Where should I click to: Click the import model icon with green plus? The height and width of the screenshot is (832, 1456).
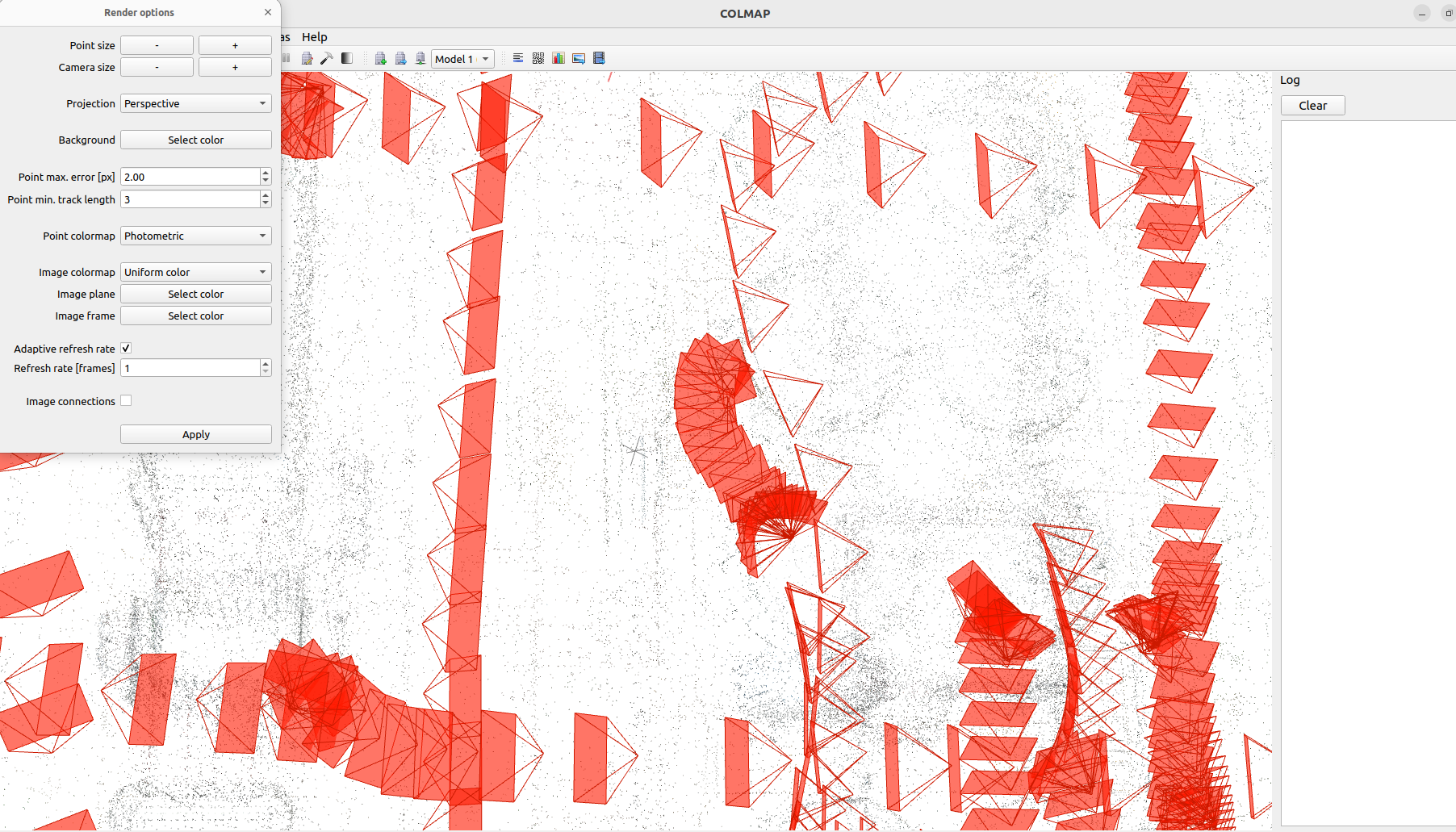(x=380, y=58)
